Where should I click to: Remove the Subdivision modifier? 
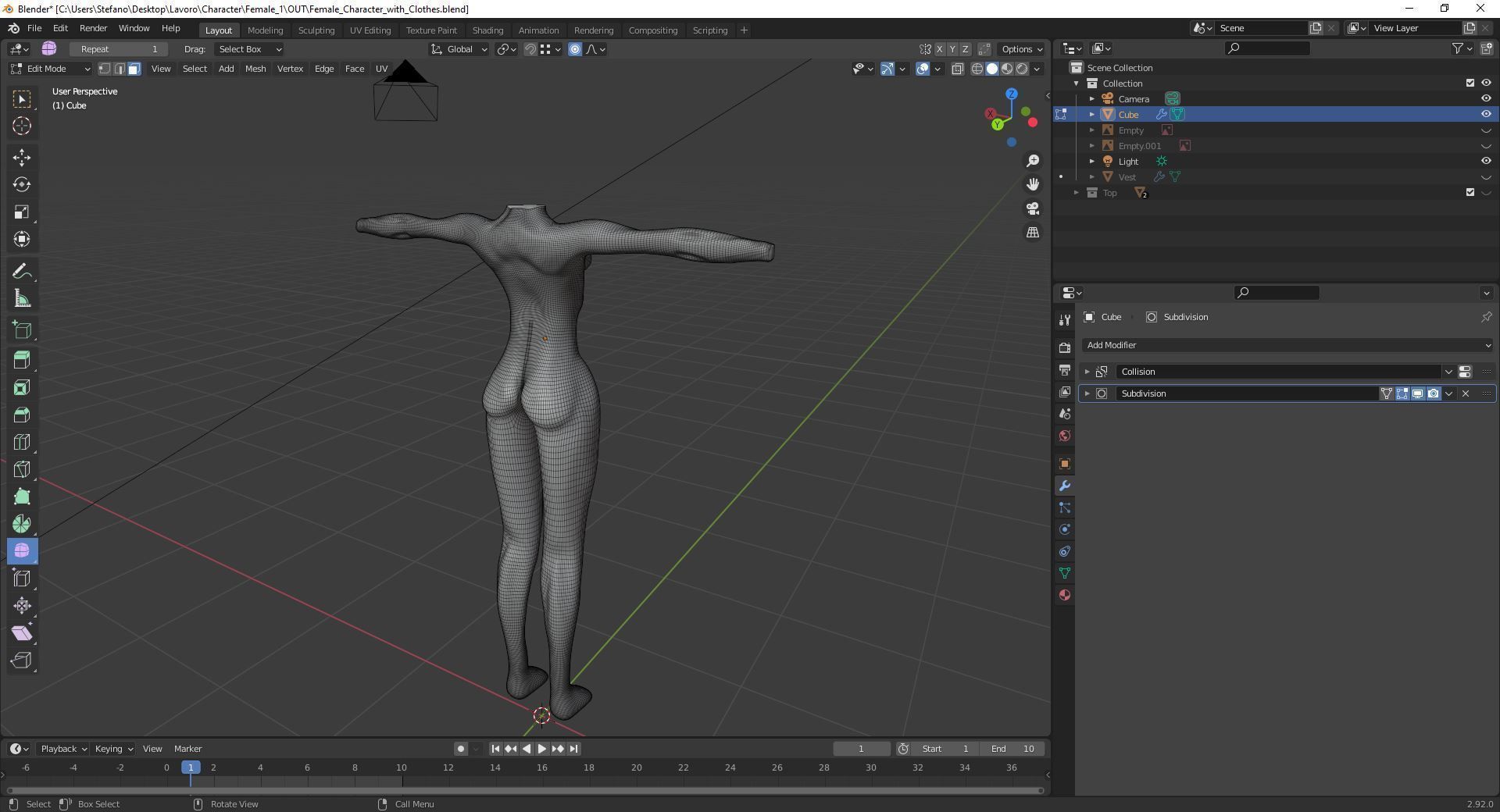pyautogui.click(x=1466, y=394)
